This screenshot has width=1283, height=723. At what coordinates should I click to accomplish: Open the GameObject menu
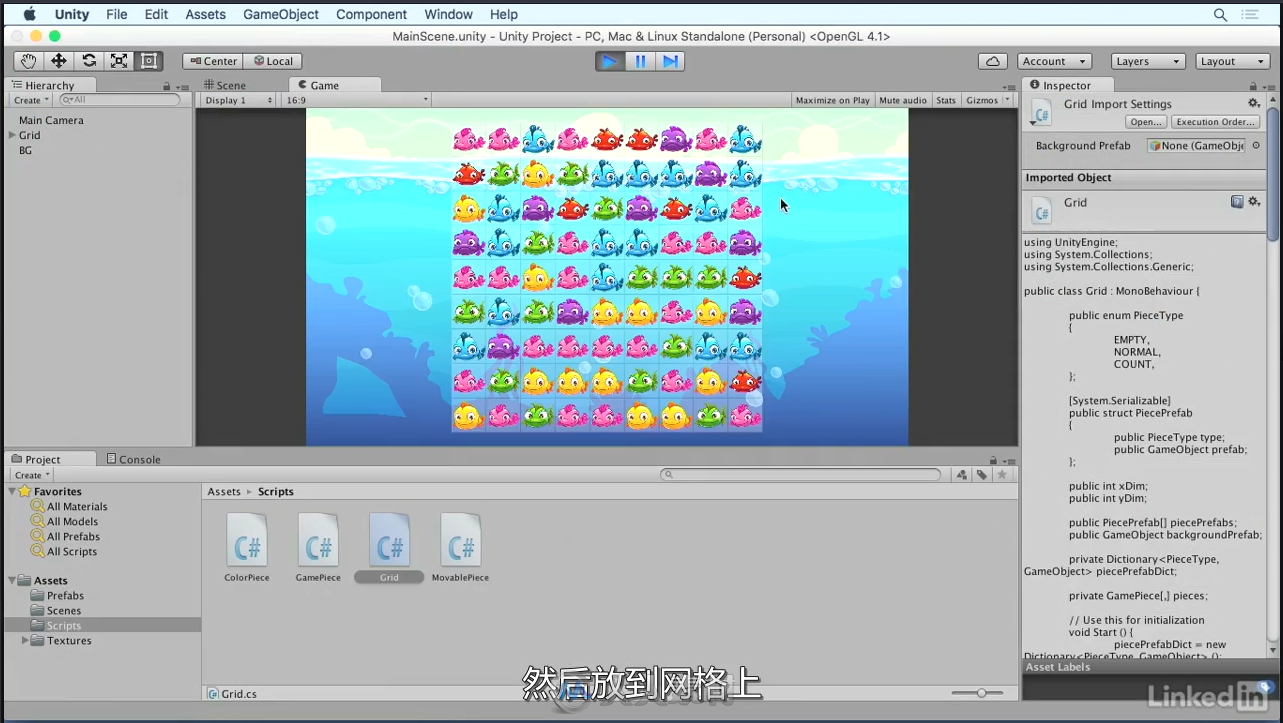click(281, 14)
